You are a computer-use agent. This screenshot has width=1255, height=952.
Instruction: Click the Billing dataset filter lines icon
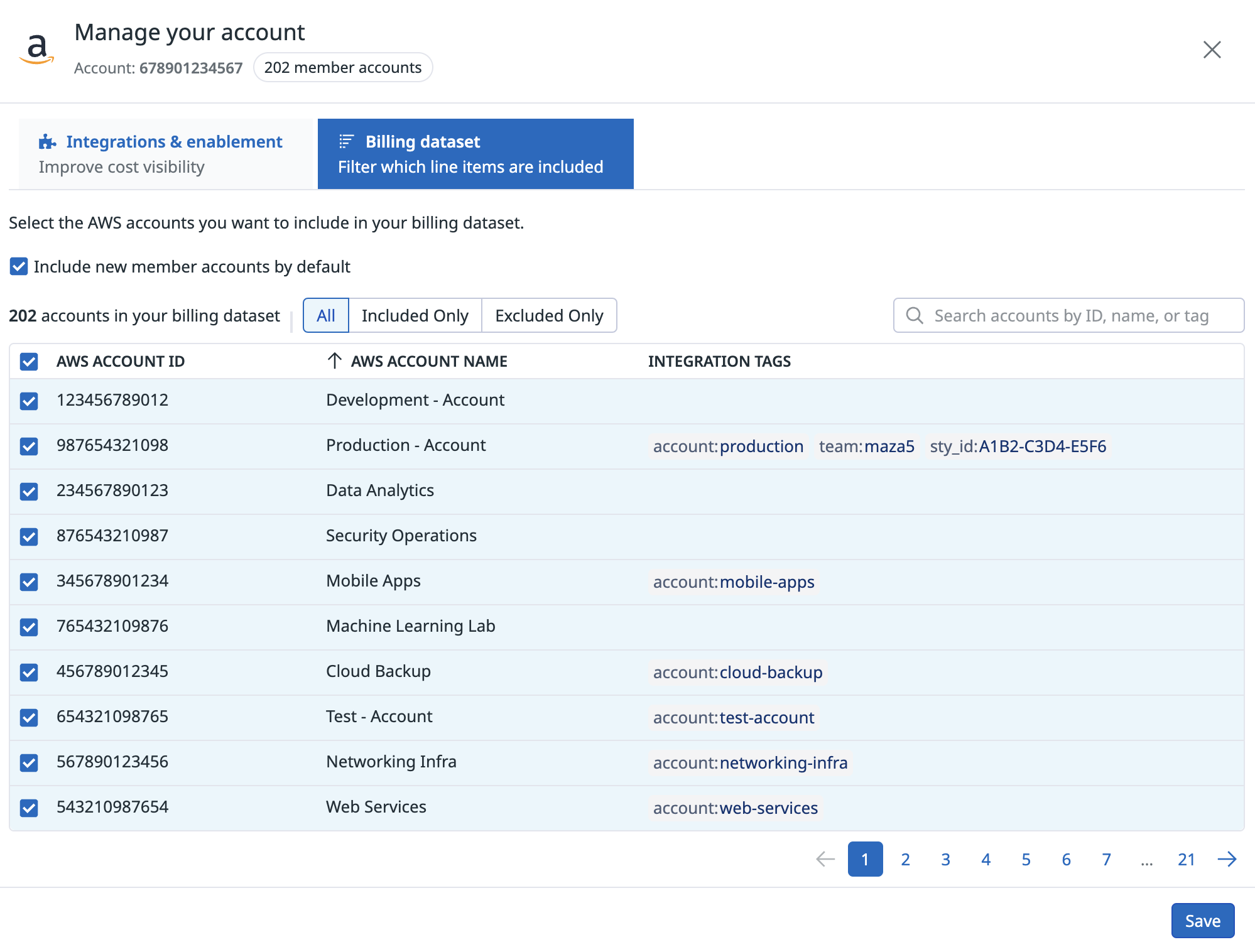[346, 141]
